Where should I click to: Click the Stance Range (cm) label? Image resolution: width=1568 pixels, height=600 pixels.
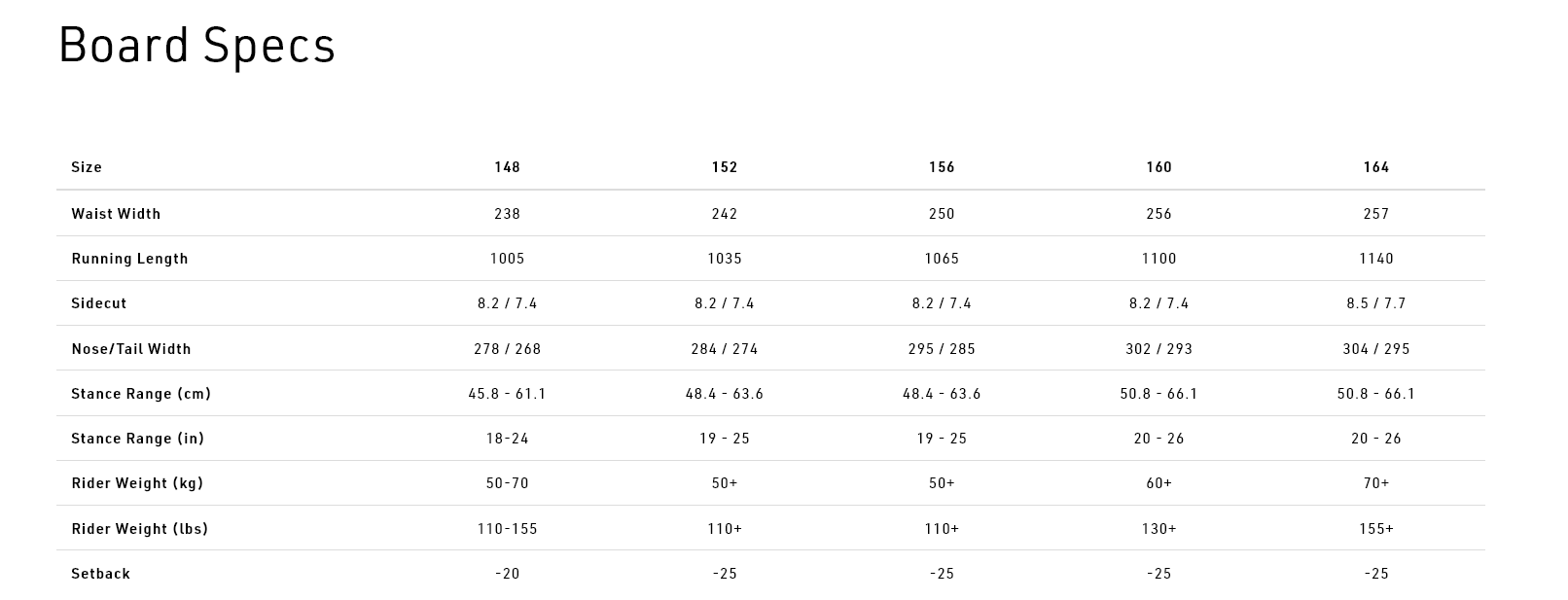[x=141, y=394]
